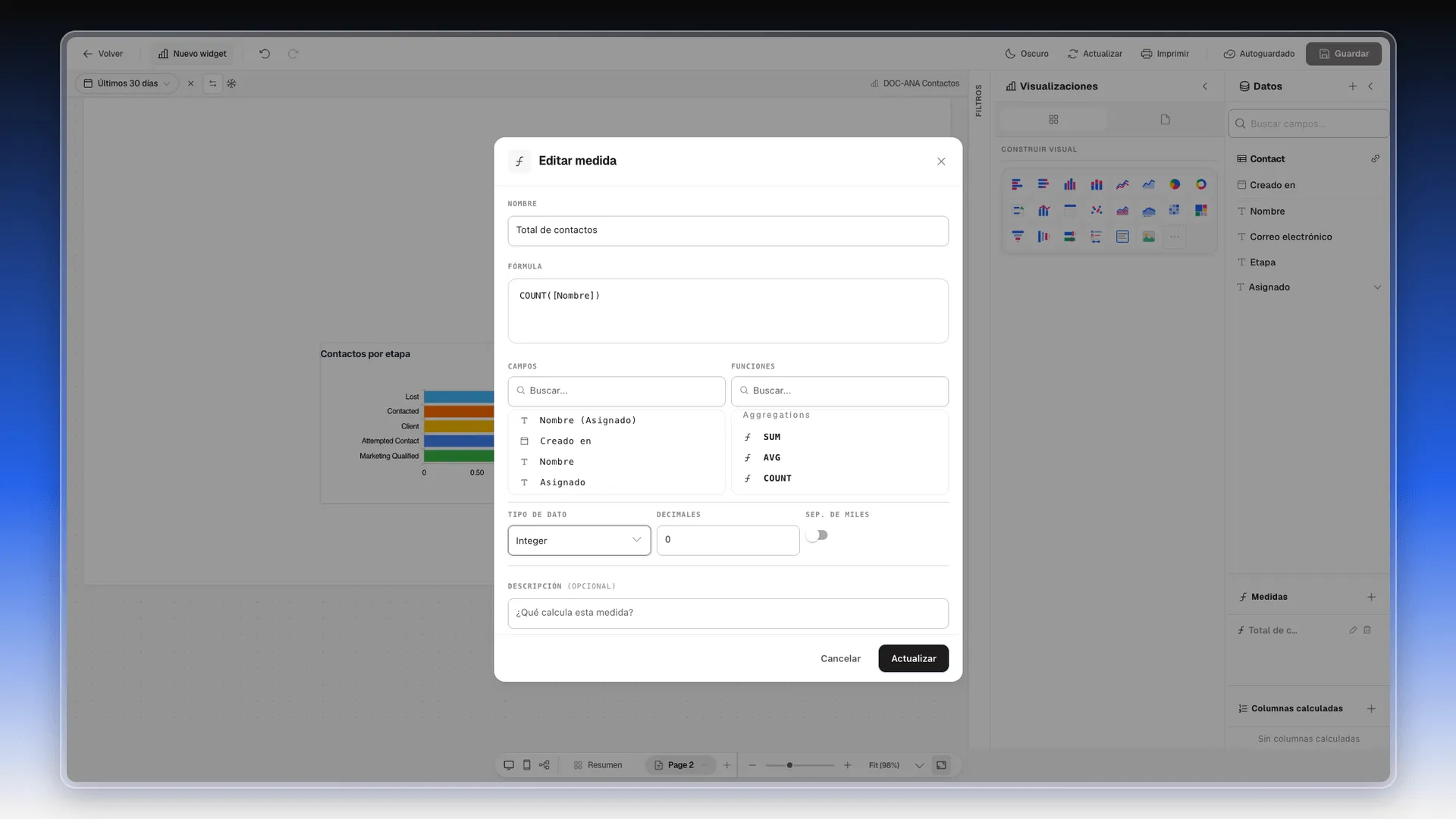Click the redo arrow icon

tap(293, 54)
